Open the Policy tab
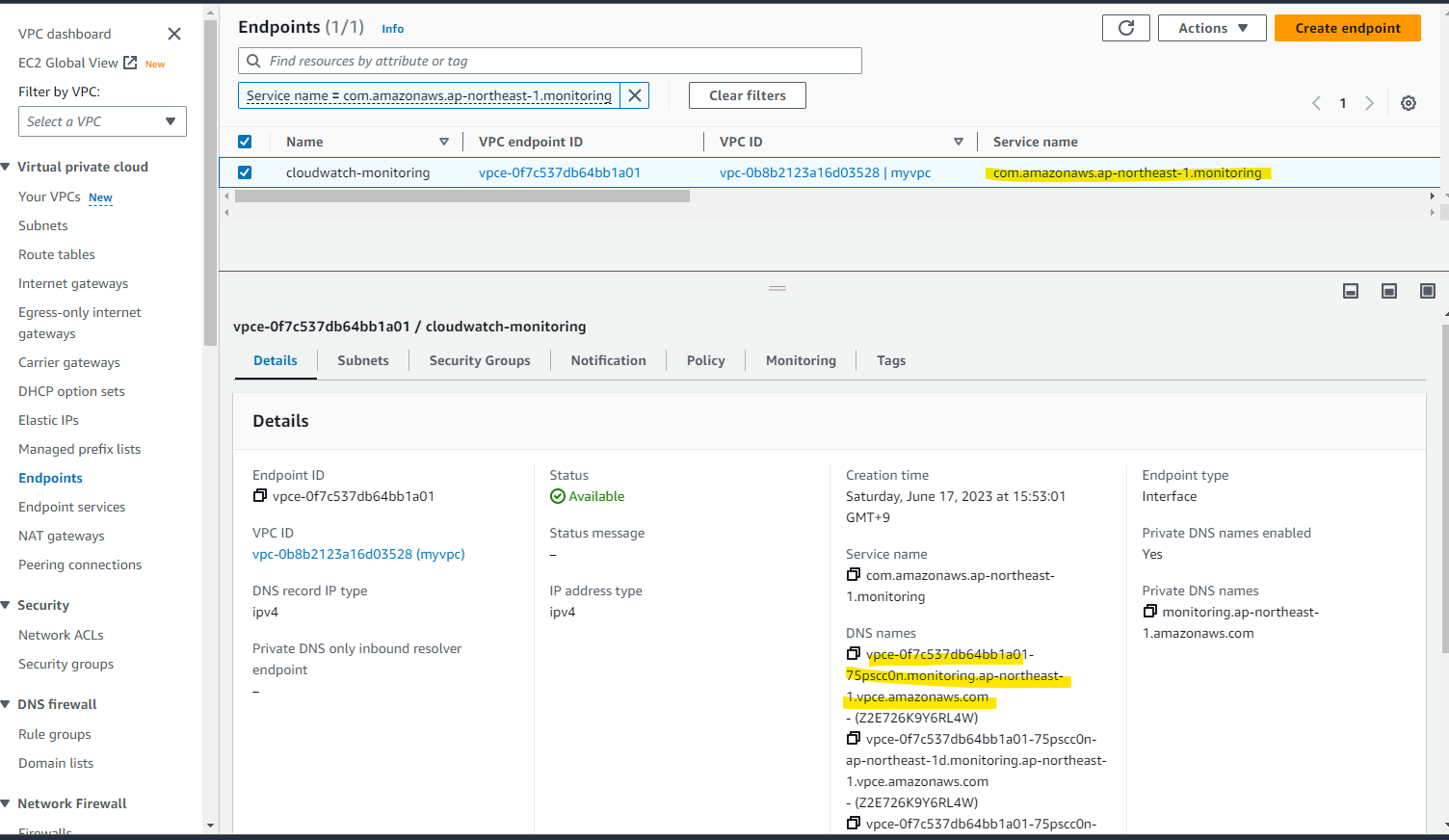 (x=706, y=360)
